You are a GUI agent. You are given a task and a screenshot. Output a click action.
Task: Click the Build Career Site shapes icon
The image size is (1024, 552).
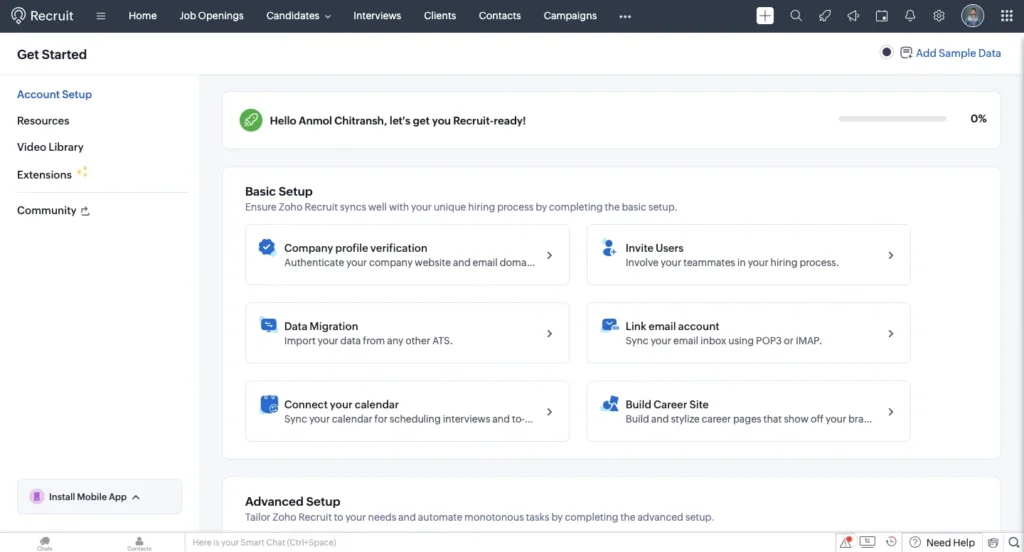(610, 404)
